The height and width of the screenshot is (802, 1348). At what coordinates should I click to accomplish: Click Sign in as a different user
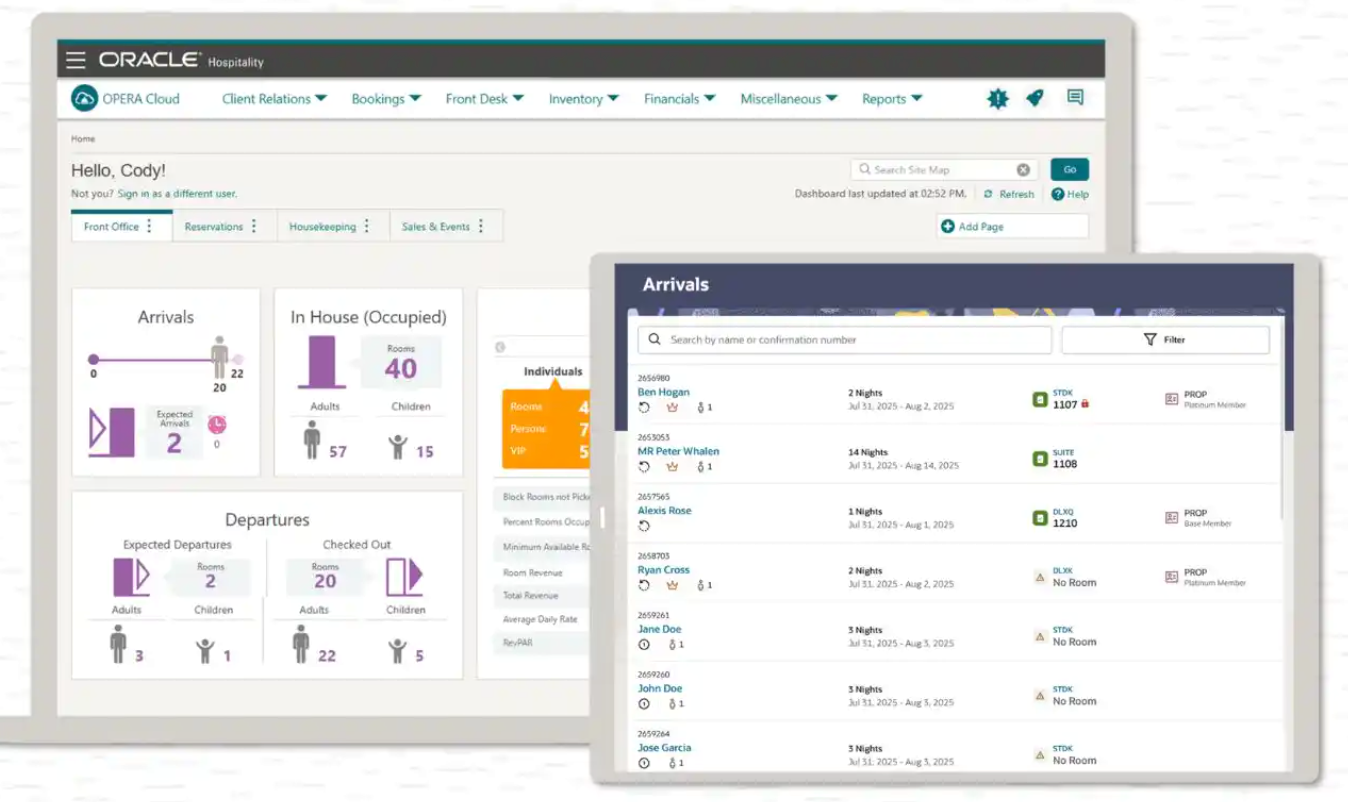(x=177, y=194)
